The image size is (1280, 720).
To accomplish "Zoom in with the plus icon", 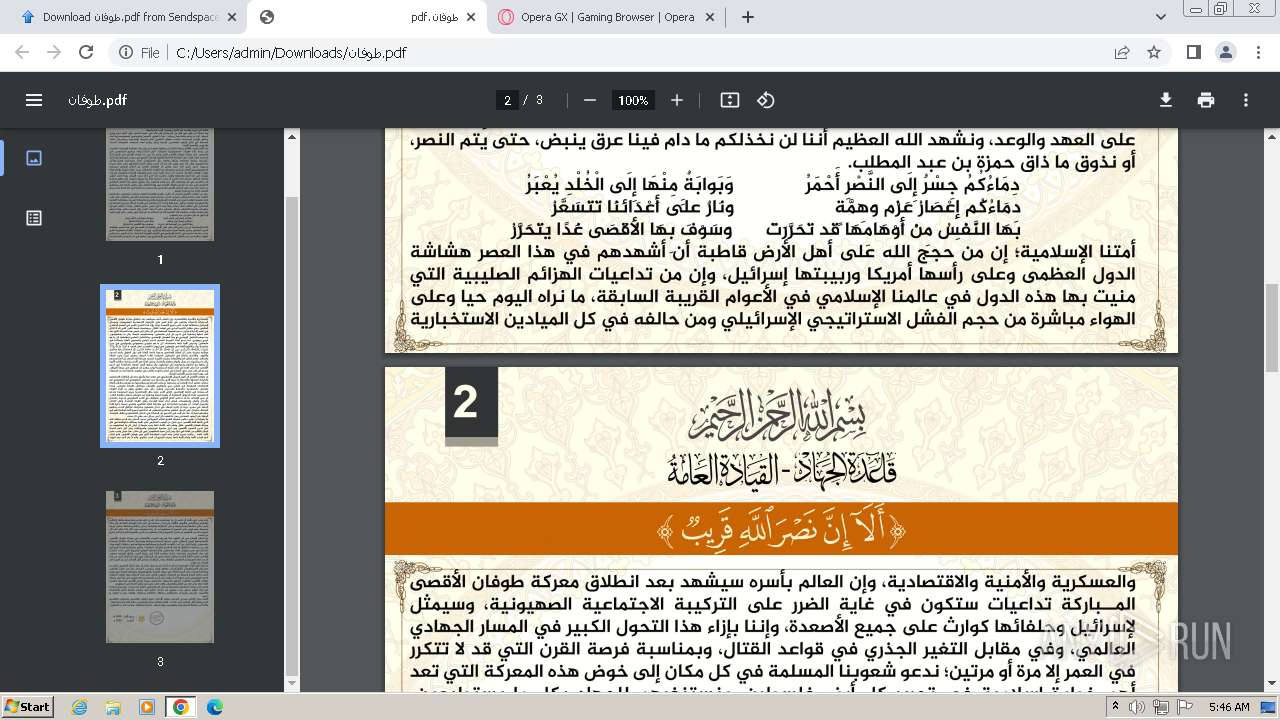I will tap(677, 100).
